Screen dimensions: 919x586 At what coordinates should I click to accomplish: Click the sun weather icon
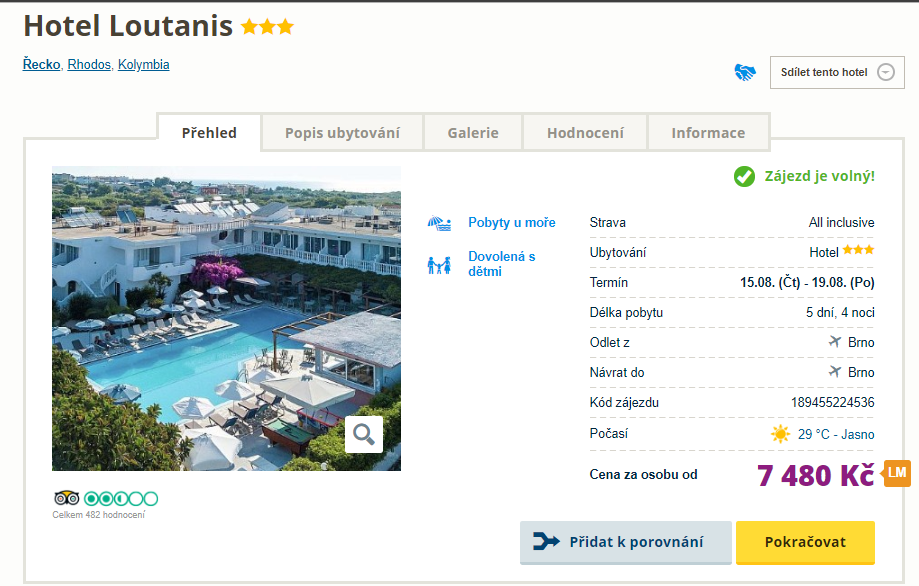pyautogui.click(x=780, y=434)
